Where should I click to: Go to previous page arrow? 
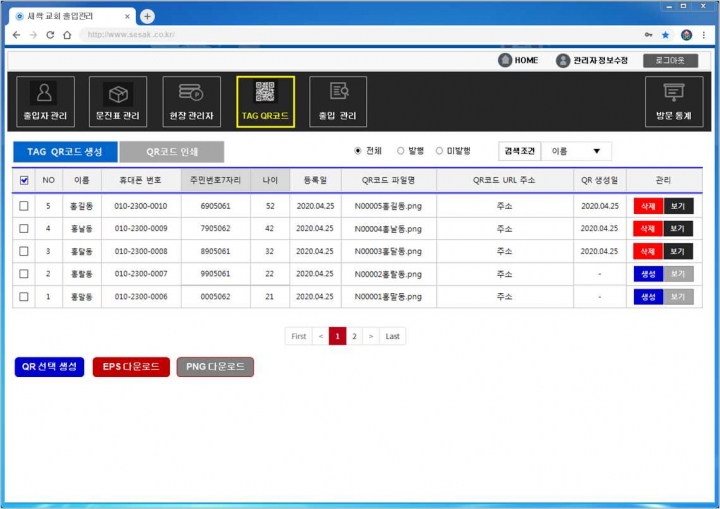(321, 336)
